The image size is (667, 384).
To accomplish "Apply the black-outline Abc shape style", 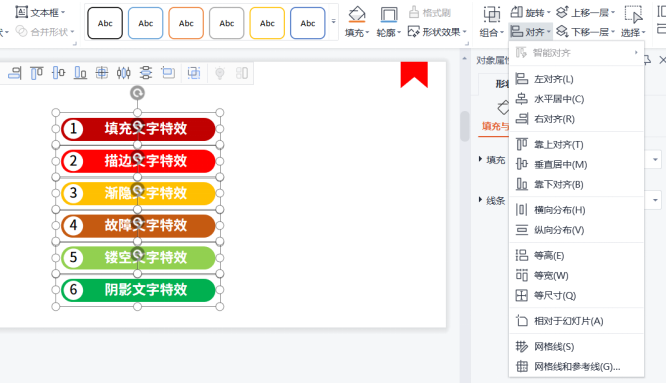I will tap(105, 23).
